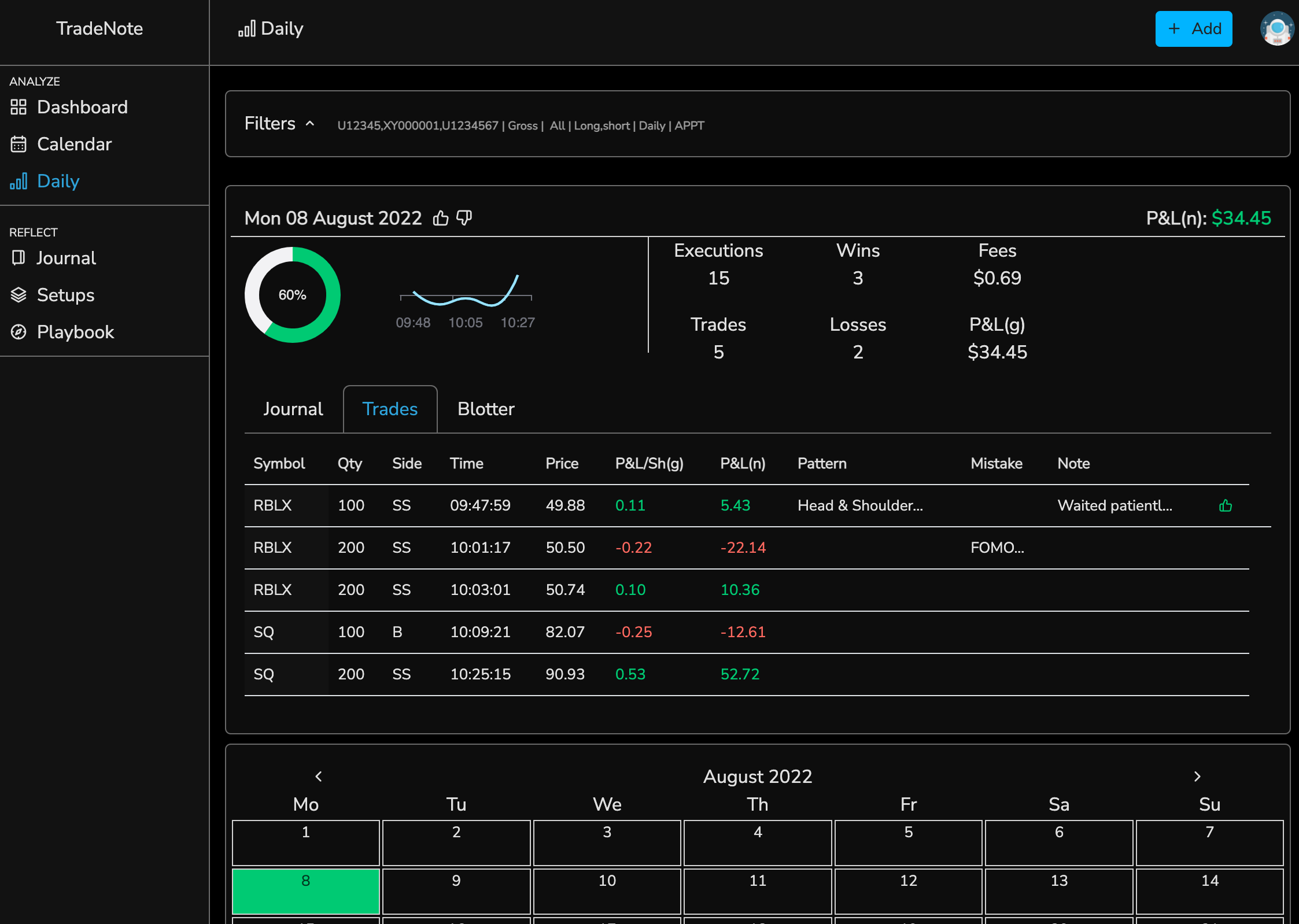Select calendar day 13
The height and width of the screenshot is (924, 1299).
1059,891
